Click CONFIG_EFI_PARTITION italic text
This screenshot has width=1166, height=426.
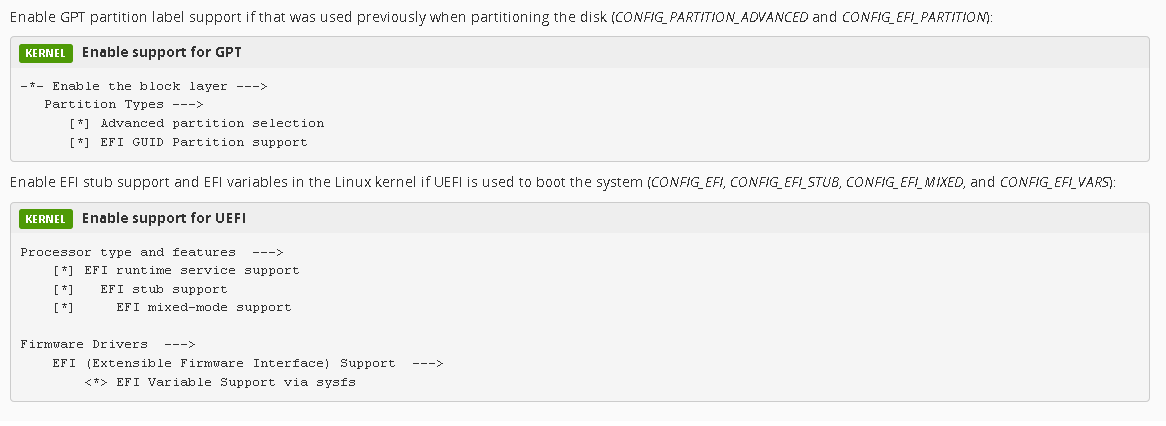tap(914, 17)
